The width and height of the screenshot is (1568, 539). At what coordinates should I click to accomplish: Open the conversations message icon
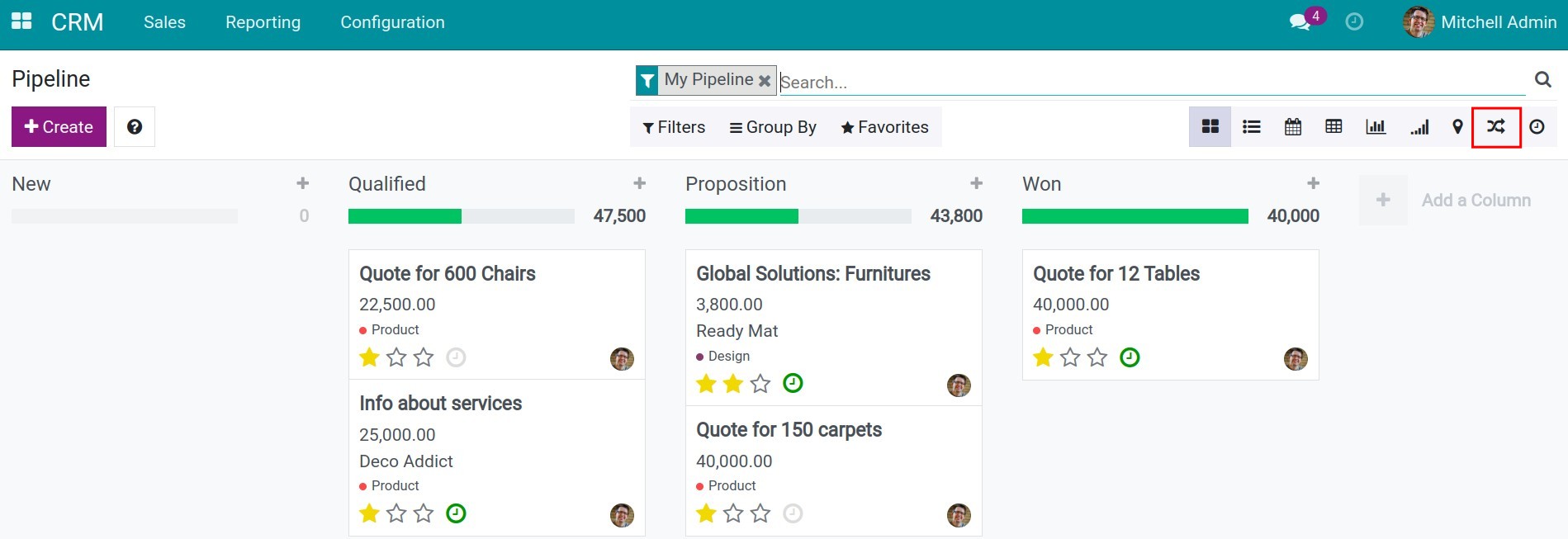(x=1300, y=22)
